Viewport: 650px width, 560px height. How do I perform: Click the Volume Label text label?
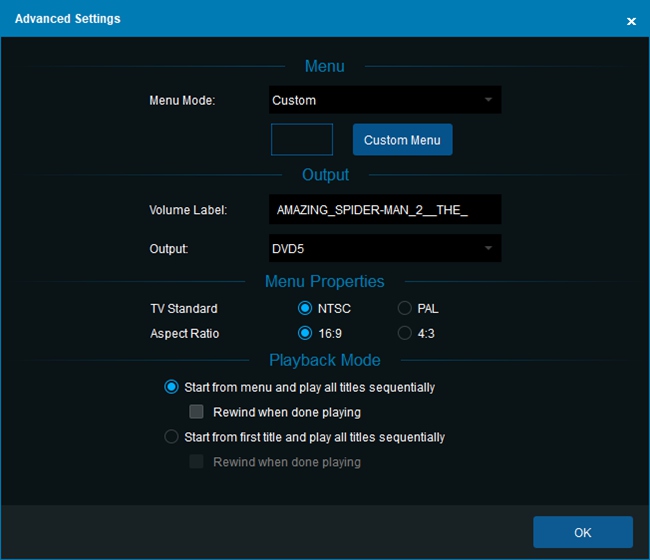[x=188, y=210]
